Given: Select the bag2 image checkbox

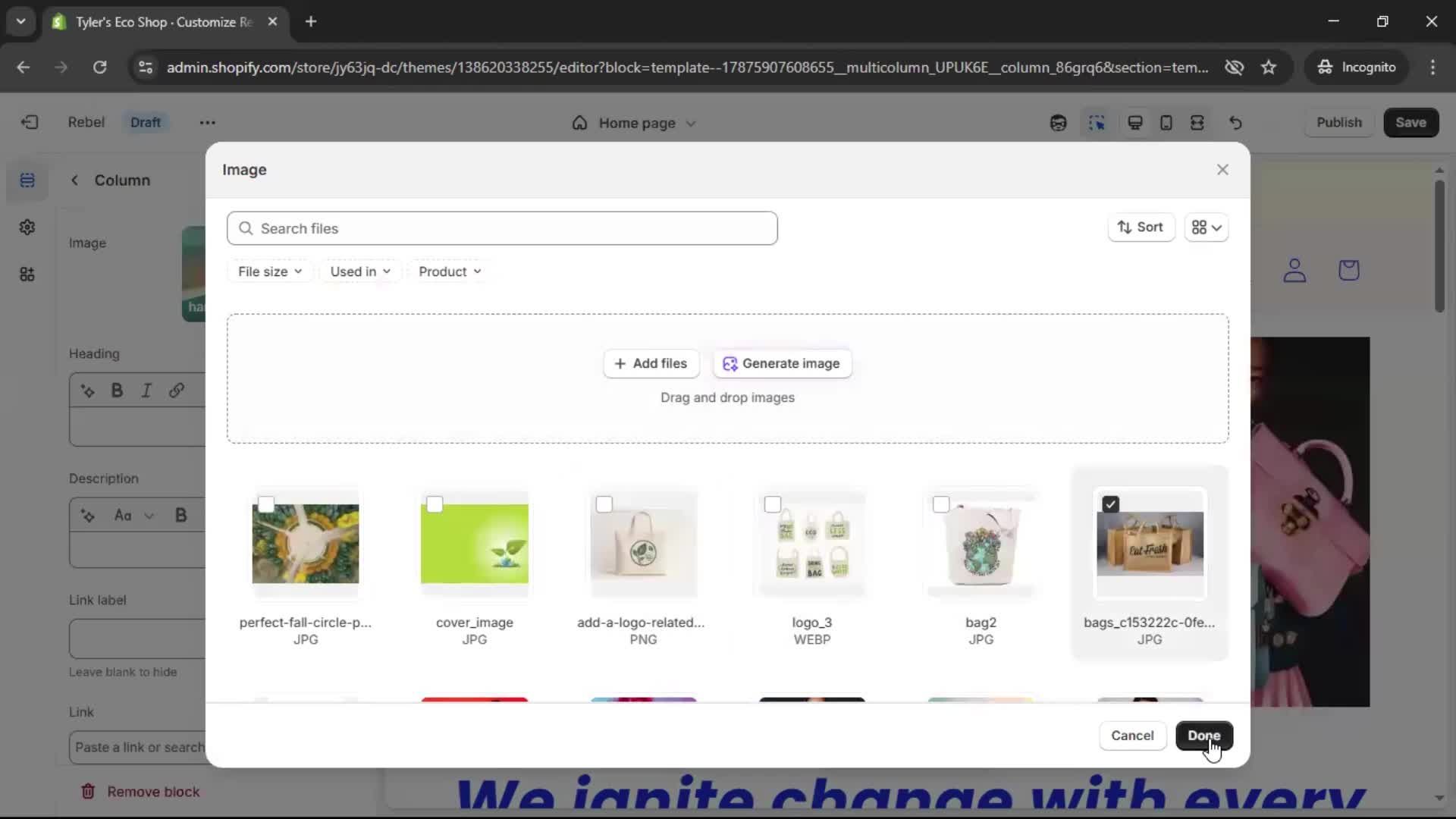Looking at the screenshot, I should [x=941, y=504].
